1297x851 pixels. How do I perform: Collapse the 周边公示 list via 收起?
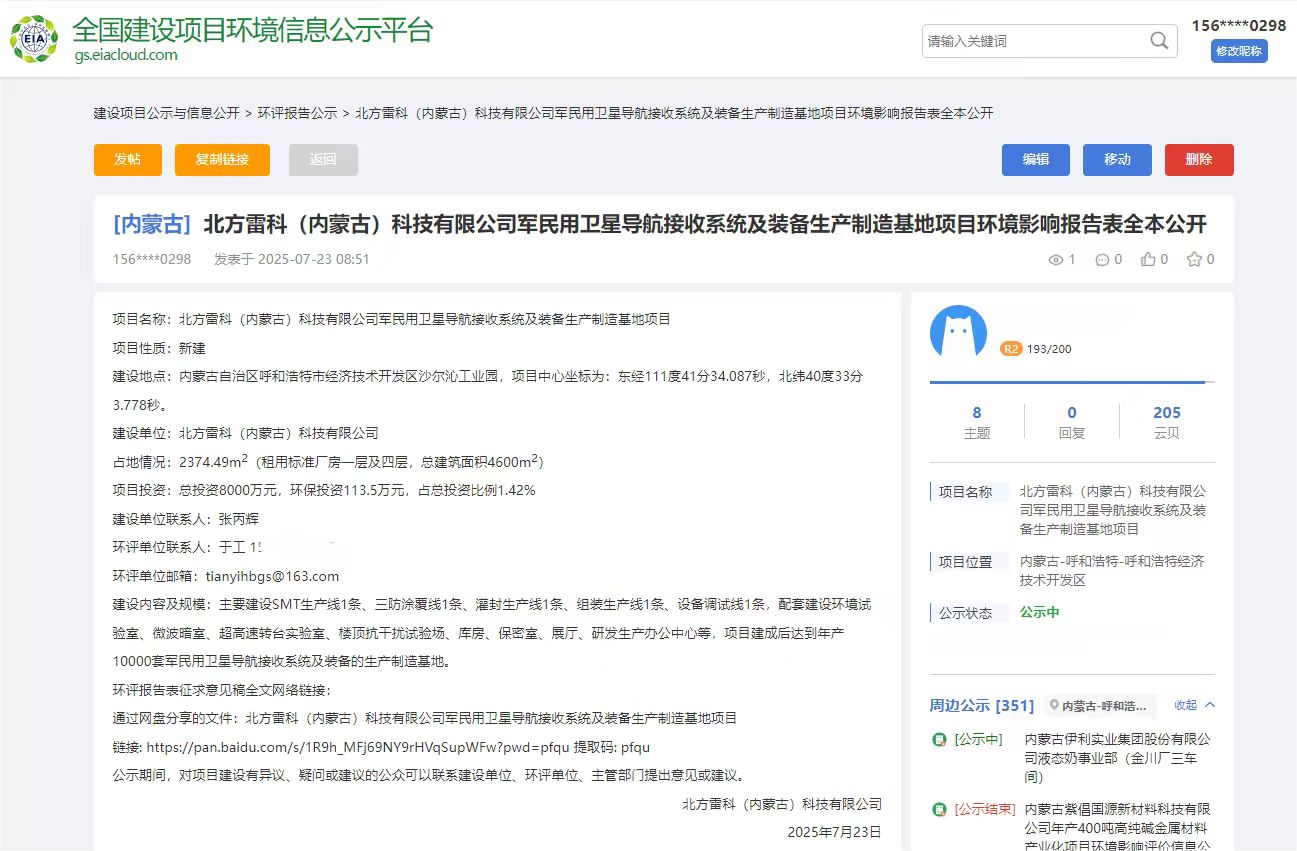click(x=1195, y=705)
